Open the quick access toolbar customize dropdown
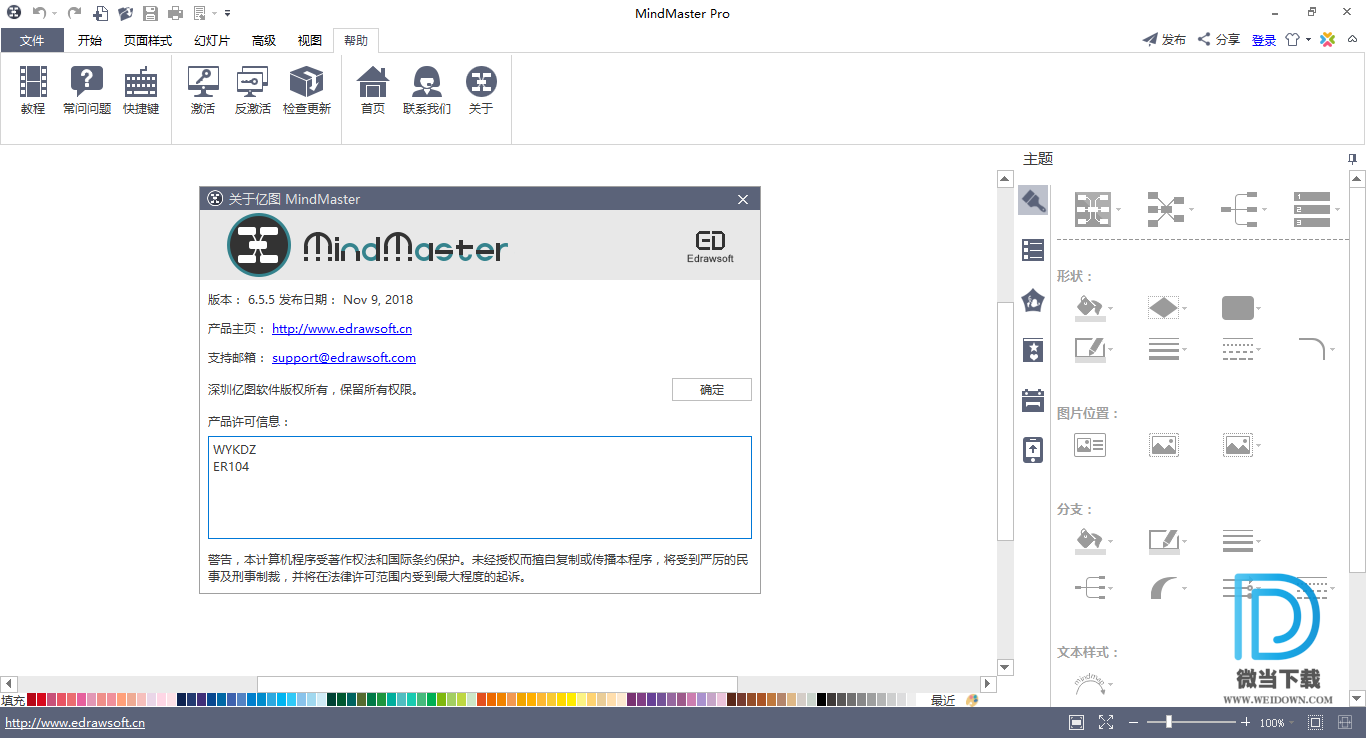Screen dimensions: 1366x738 pos(228,13)
